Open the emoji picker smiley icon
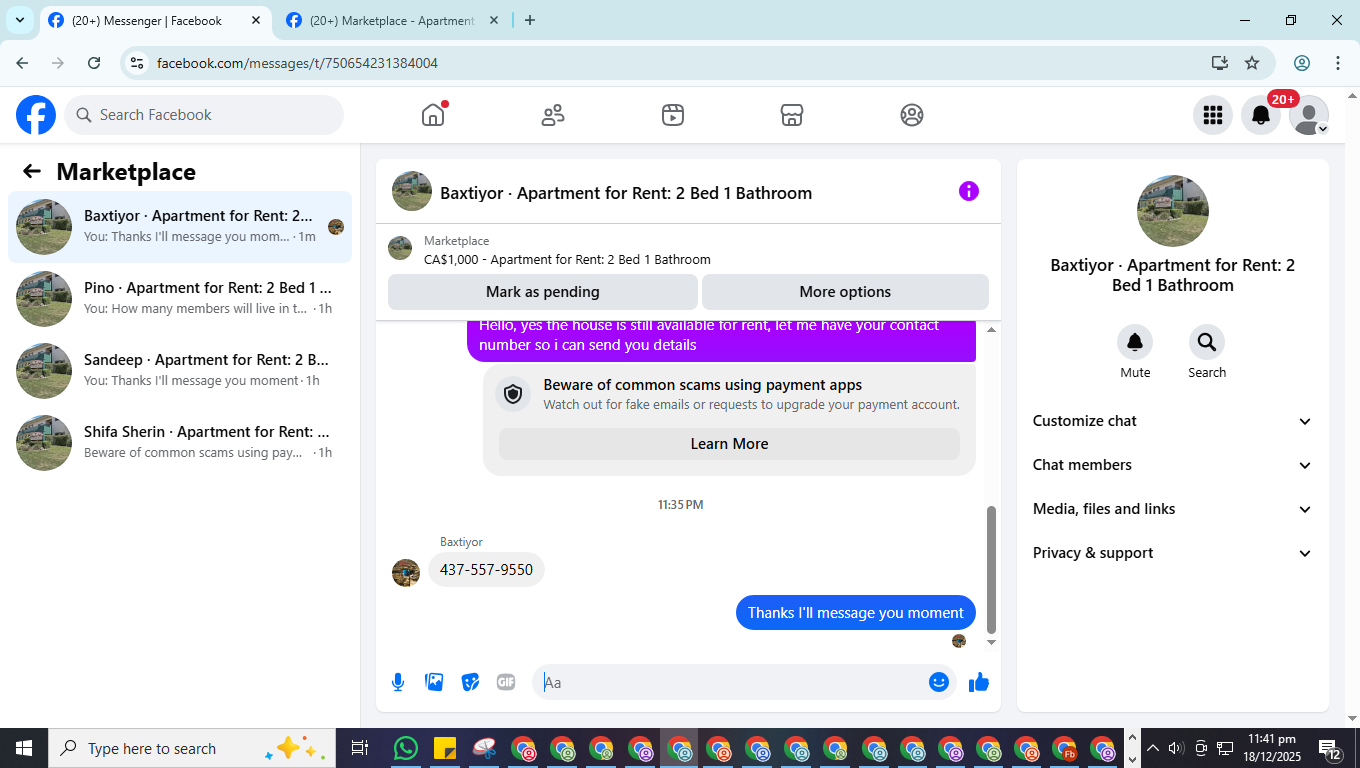 [x=938, y=682]
